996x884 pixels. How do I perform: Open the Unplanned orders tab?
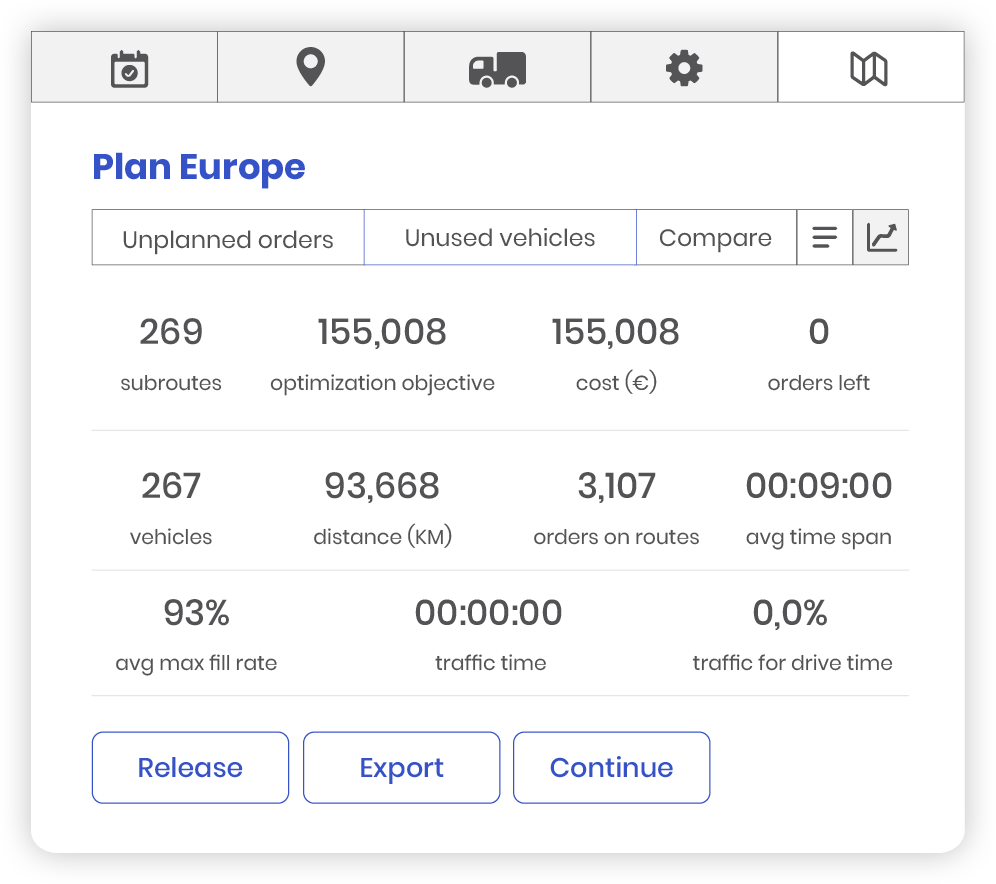228,239
